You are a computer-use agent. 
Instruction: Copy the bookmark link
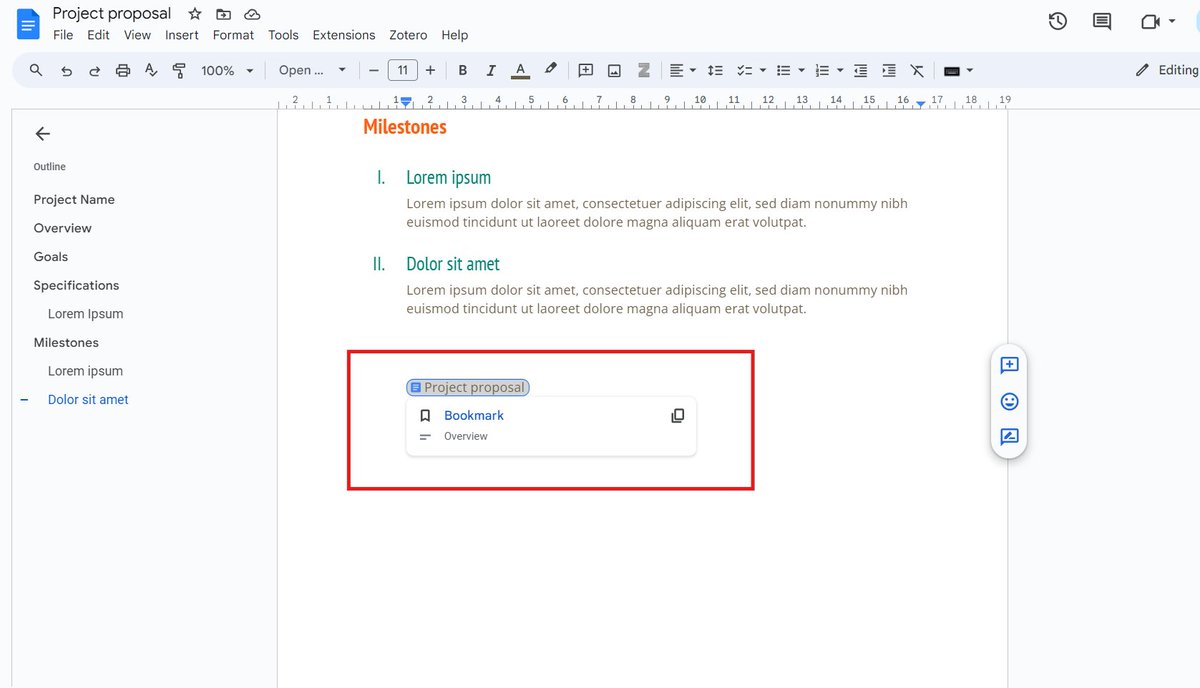pyautogui.click(x=678, y=415)
